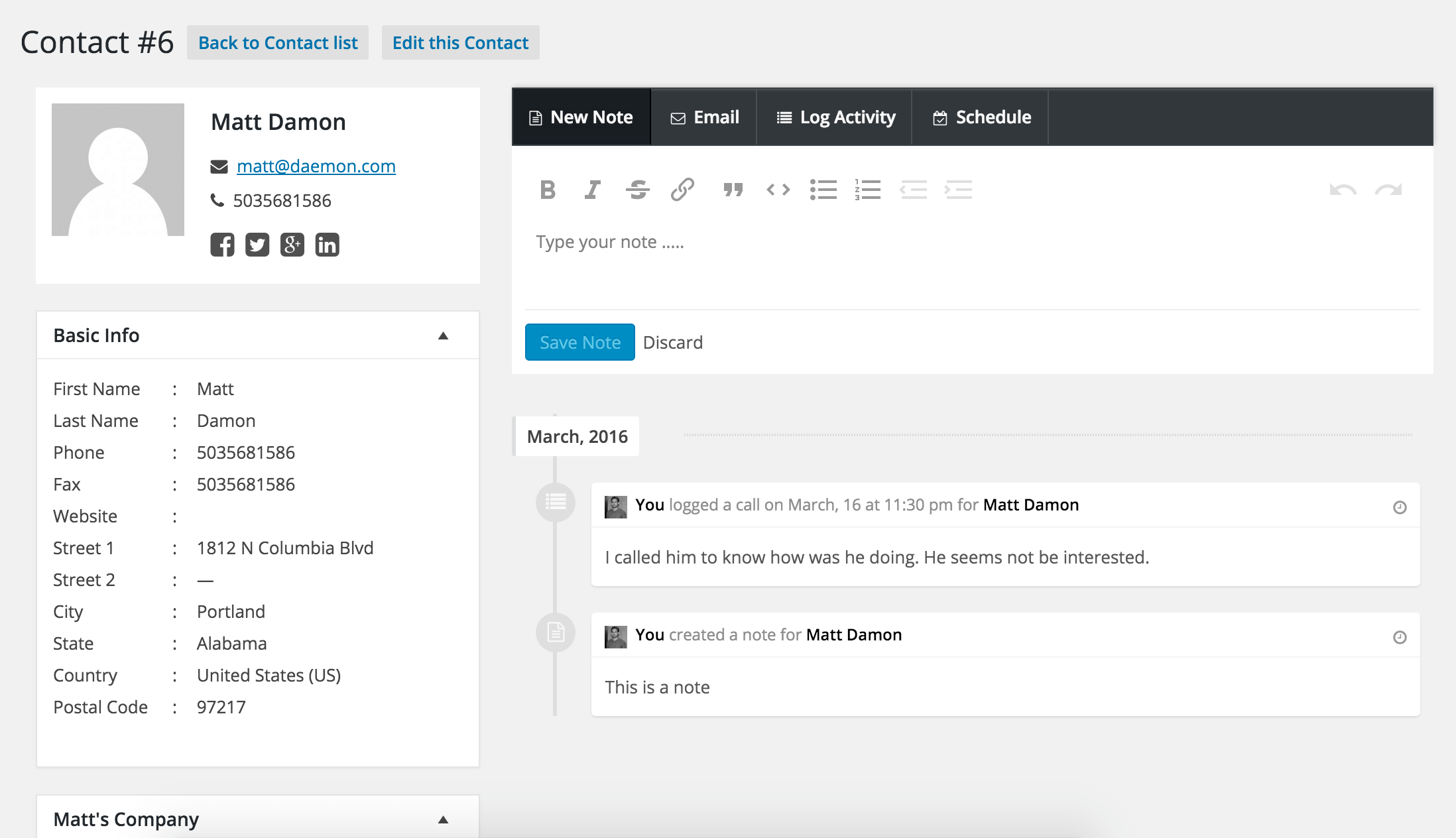Apply italic formatting in note editor
Image resolution: width=1456 pixels, height=838 pixels.
tap(592, 190)
